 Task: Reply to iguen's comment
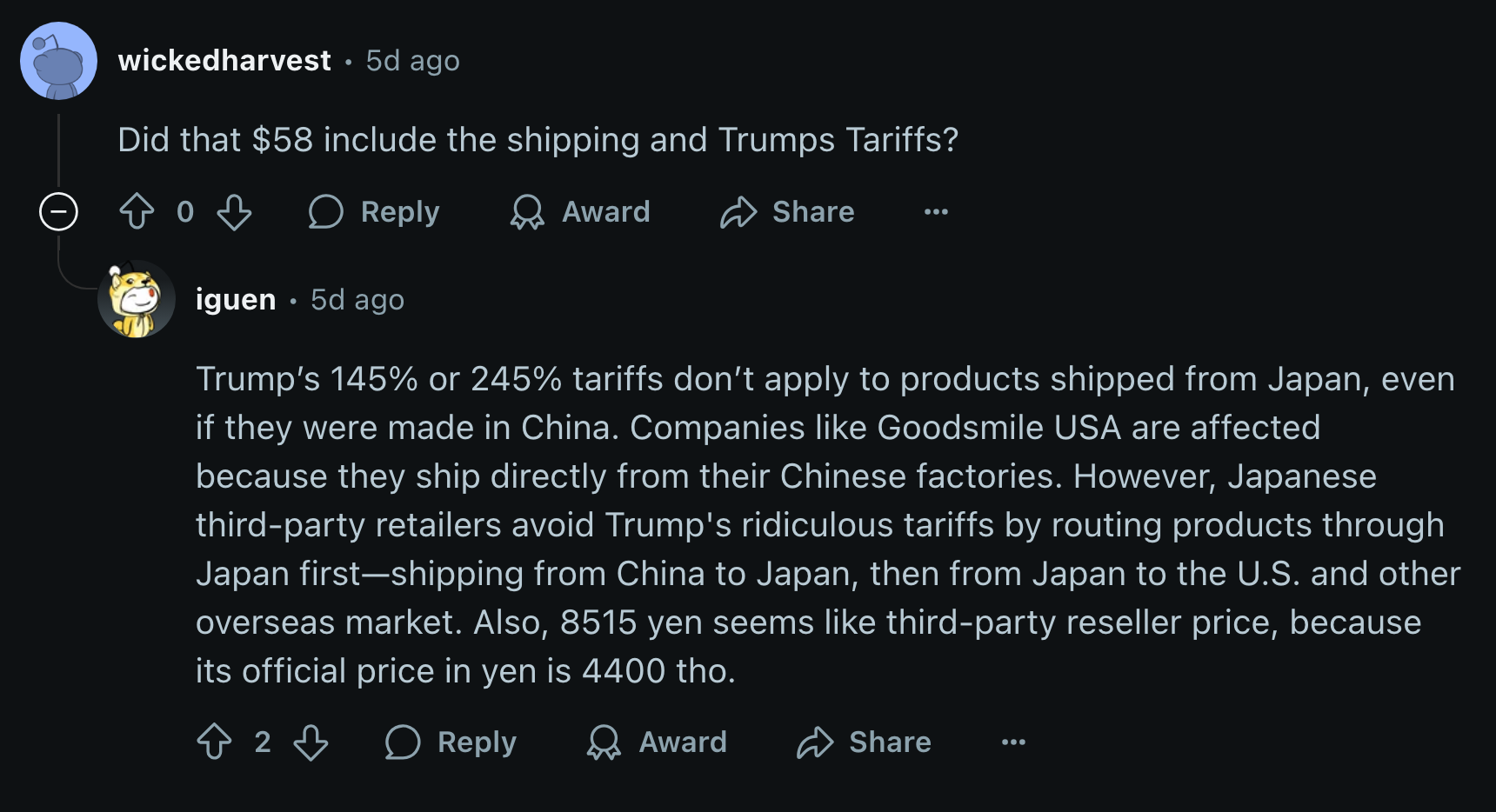[x=451, y=742]
